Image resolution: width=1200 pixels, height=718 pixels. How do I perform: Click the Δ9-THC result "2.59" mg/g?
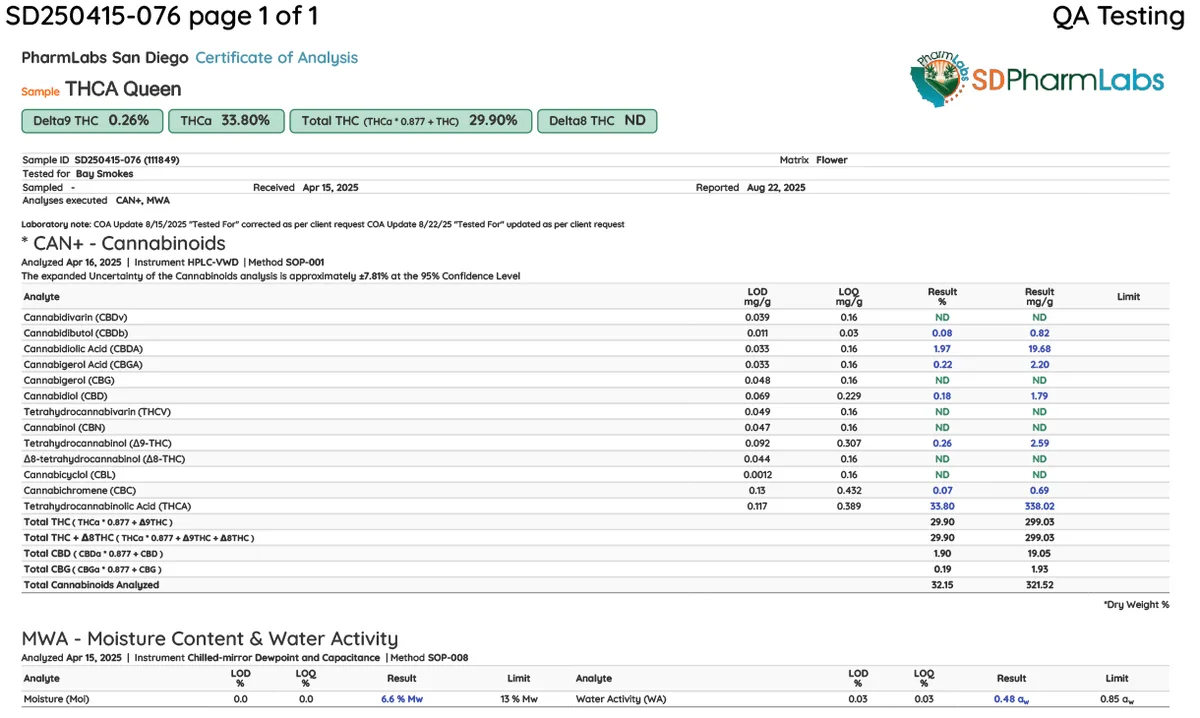coord(1039,443)
